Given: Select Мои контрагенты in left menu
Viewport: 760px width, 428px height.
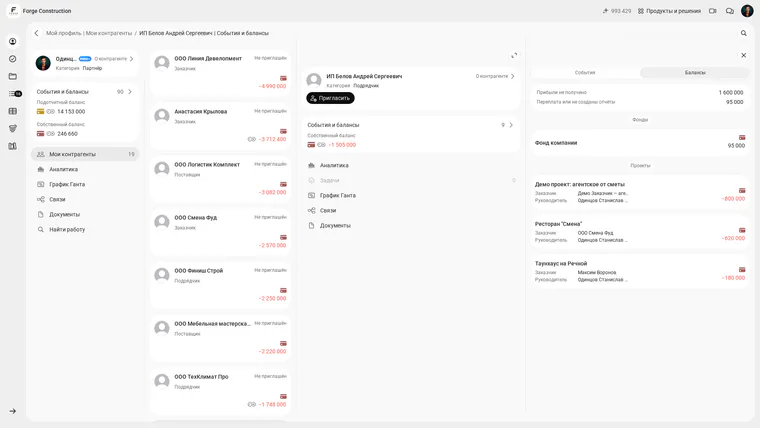Looking at the screenshot, I should point(85,154).
